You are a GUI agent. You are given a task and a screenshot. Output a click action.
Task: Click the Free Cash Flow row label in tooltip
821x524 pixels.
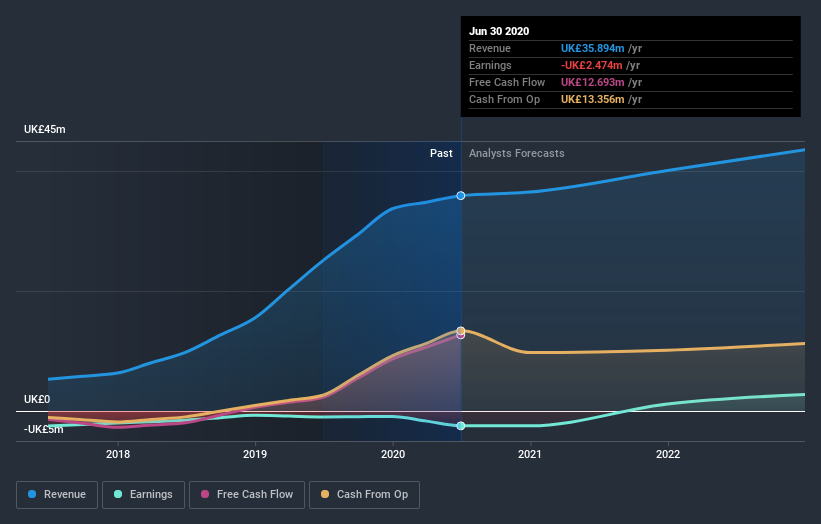[507, 82]
